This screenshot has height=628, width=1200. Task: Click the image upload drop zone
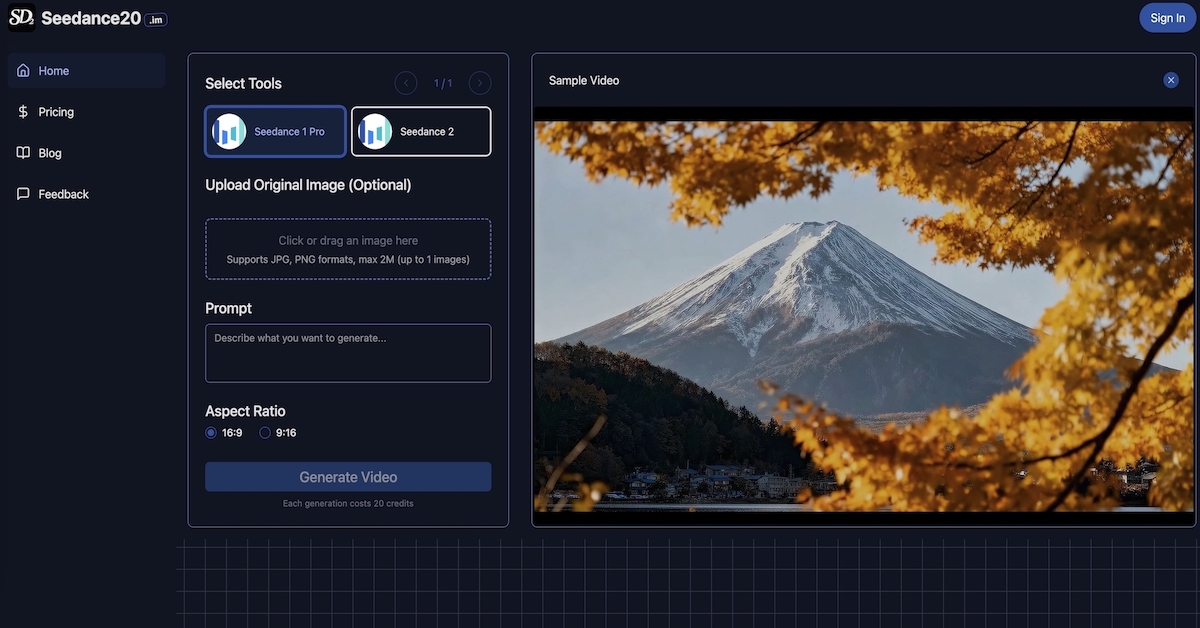point(348,249)
